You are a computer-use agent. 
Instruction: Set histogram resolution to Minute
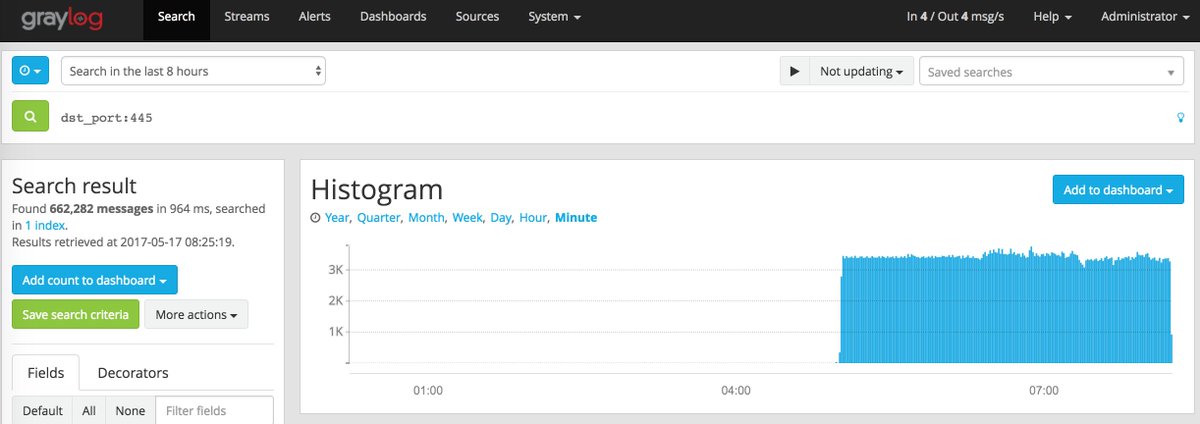coord(576,217)
